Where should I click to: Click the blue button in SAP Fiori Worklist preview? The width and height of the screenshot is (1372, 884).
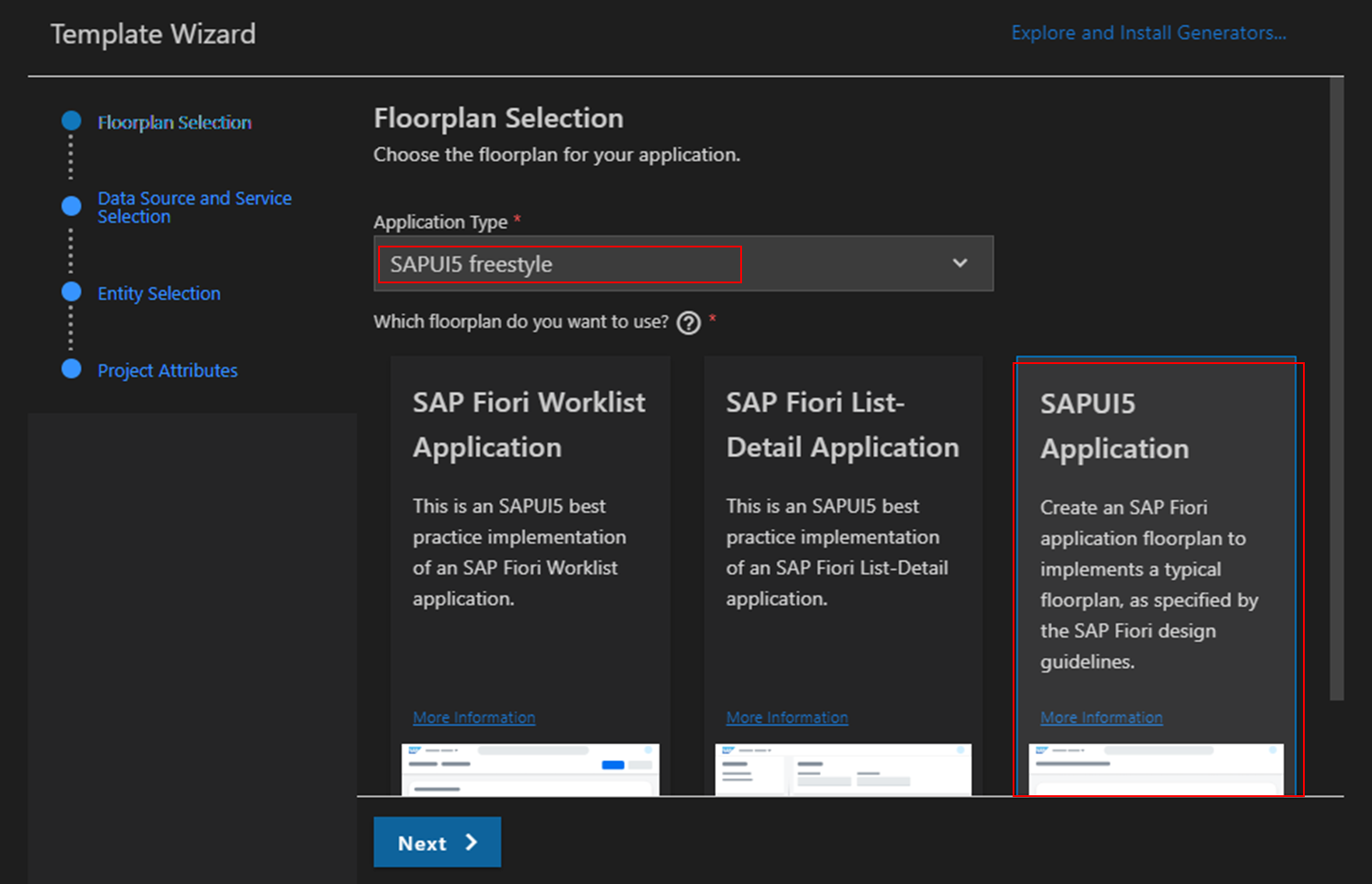pyautogui.click(x=611, y=766)
